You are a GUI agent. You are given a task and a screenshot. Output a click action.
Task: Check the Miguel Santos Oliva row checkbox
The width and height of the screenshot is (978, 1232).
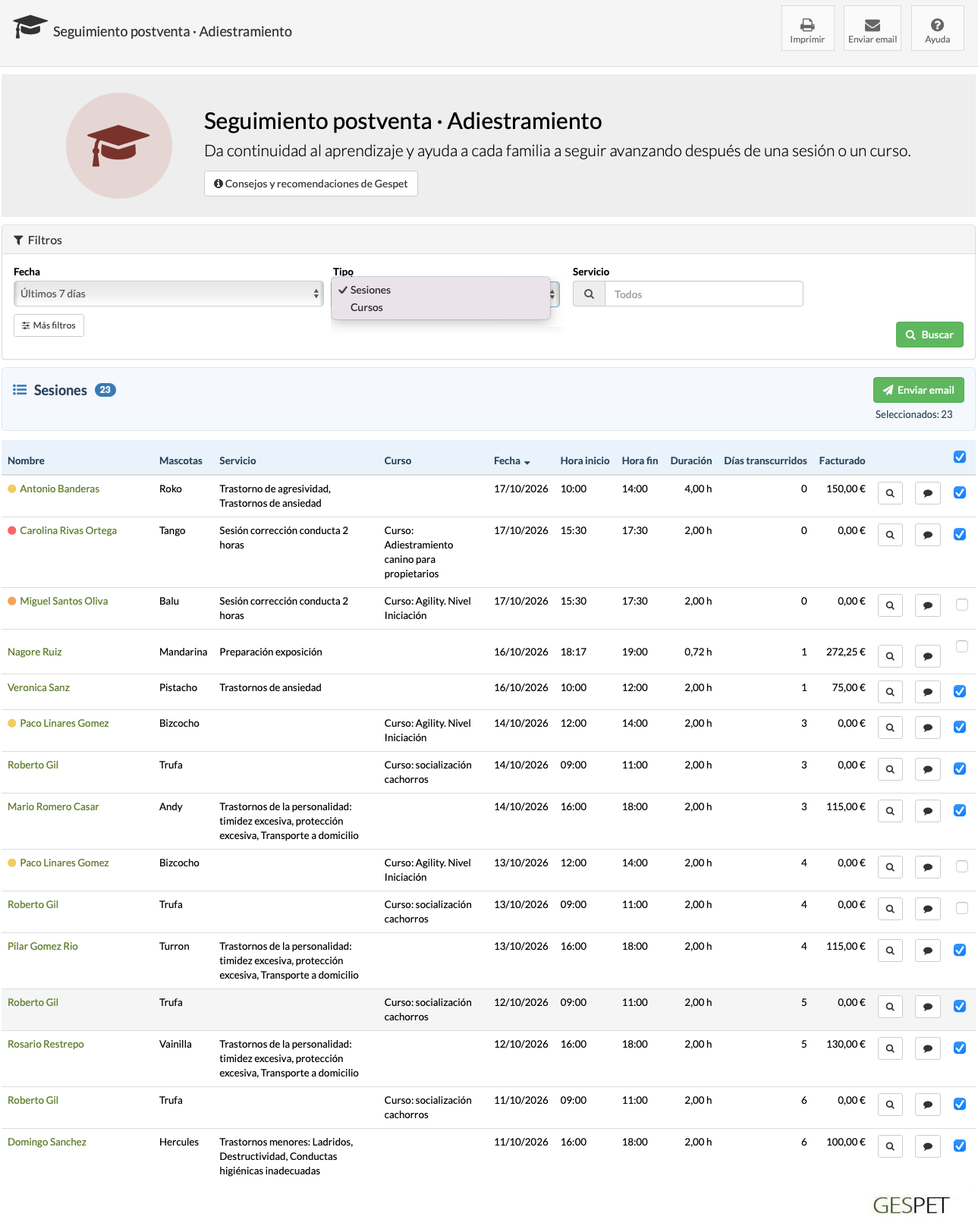[x=962, y=605]
